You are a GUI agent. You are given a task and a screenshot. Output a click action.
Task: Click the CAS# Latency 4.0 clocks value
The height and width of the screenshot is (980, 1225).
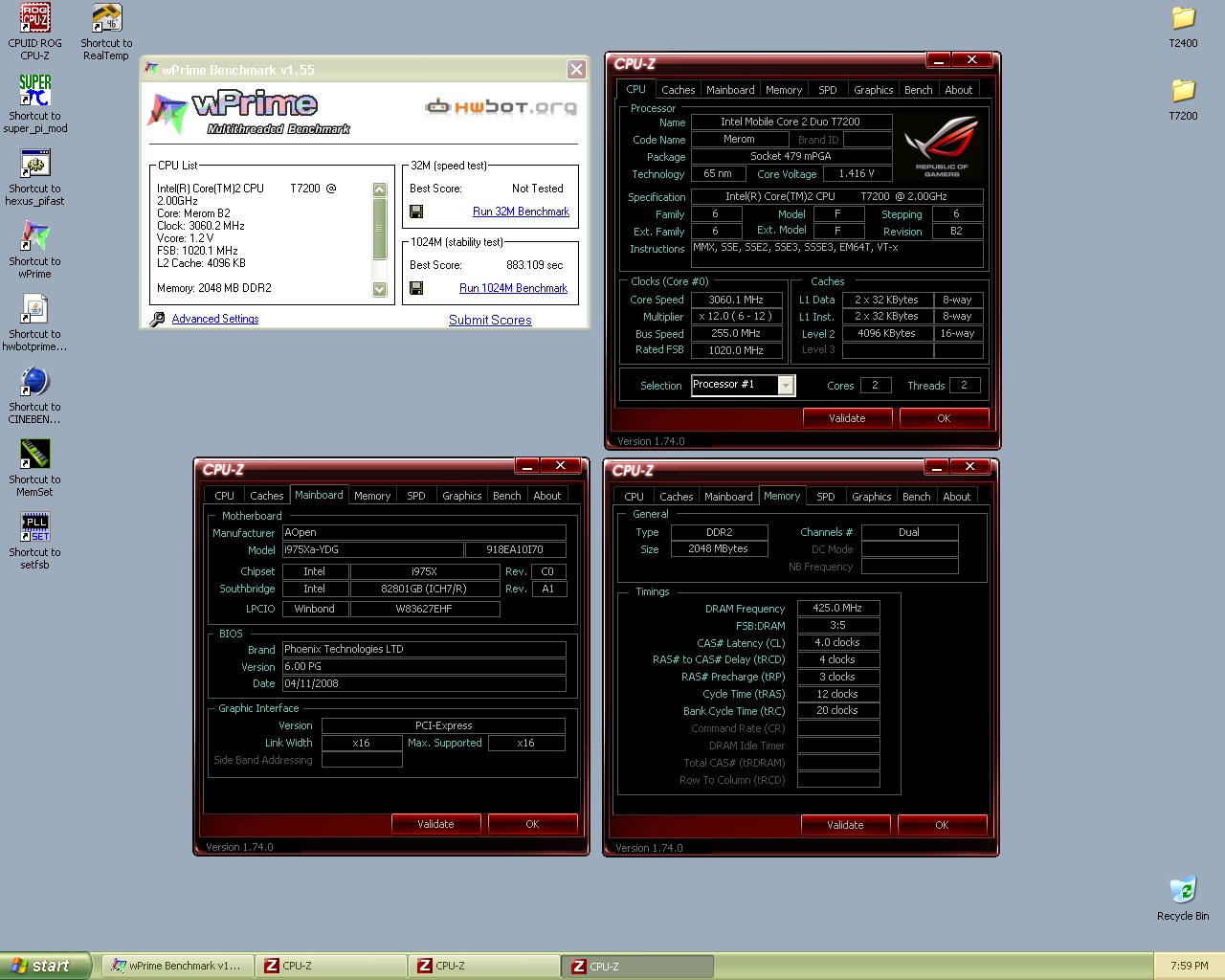pyautogui.click(x=837, y=642)
